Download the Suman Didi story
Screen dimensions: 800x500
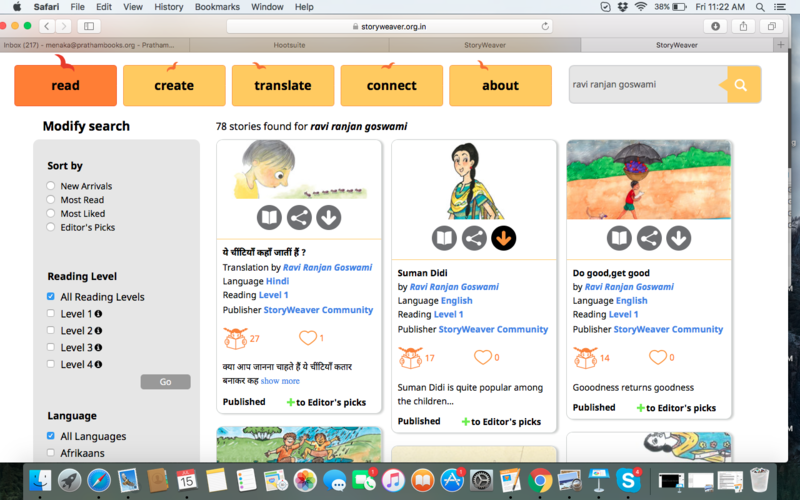point(504,238)
